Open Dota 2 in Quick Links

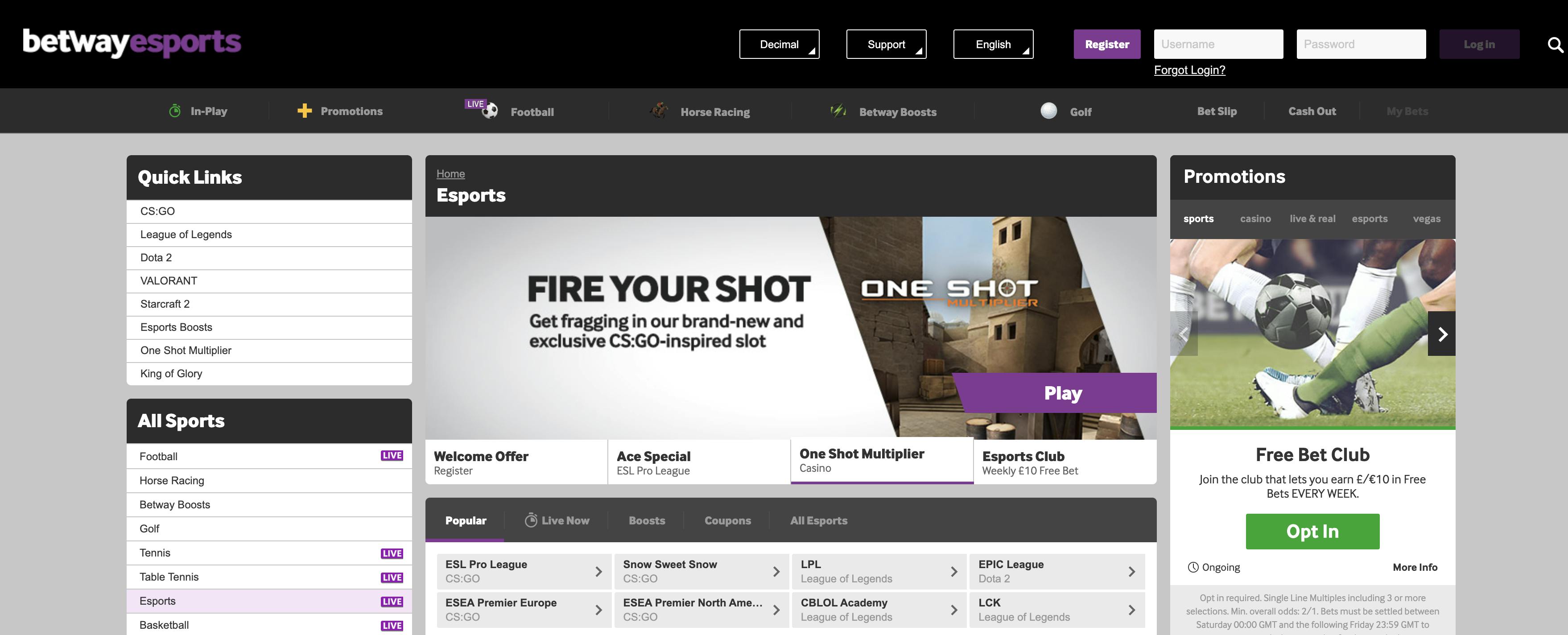[x=269, y=258]
